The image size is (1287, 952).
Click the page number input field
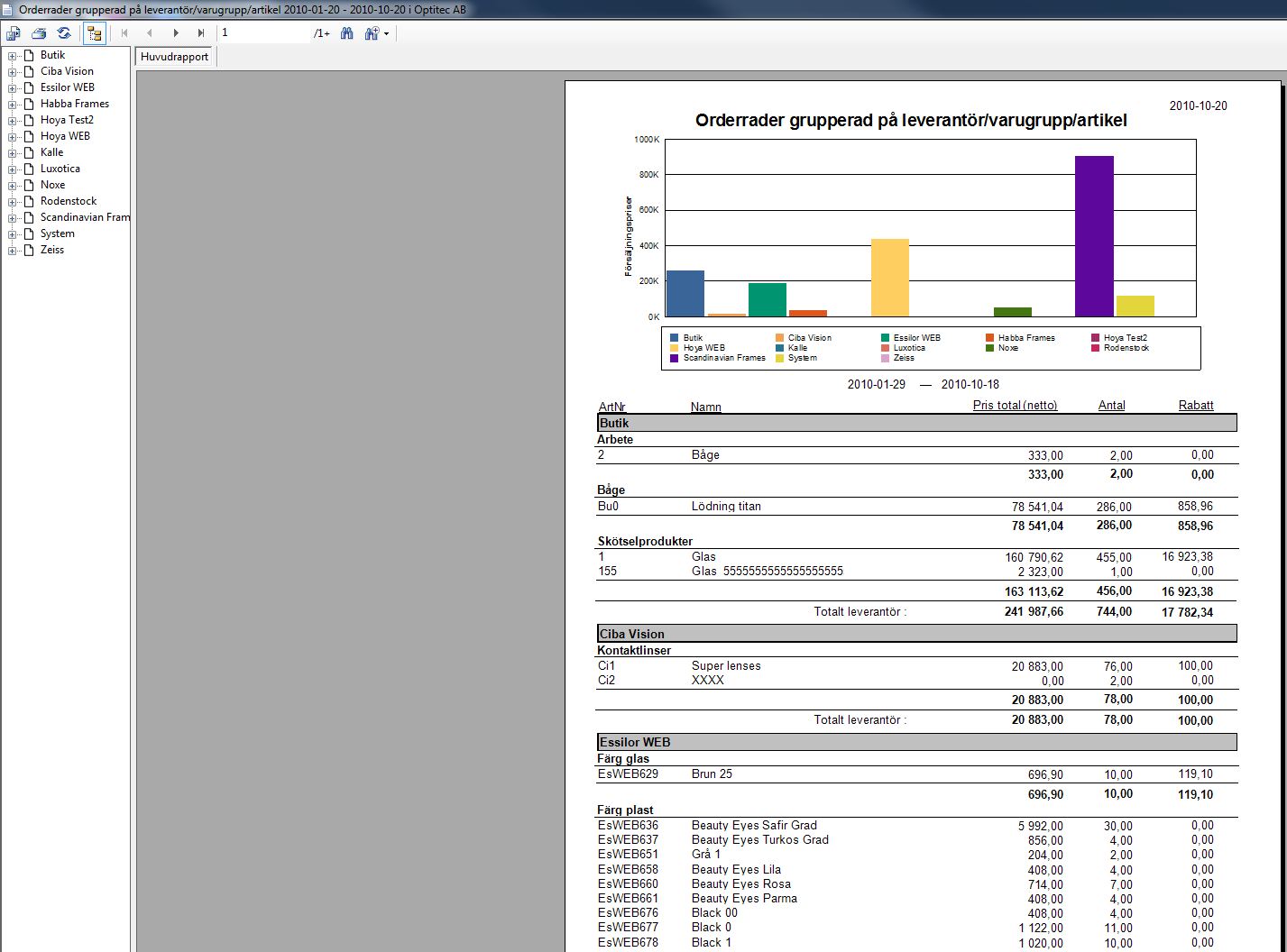tap(265, 33)
